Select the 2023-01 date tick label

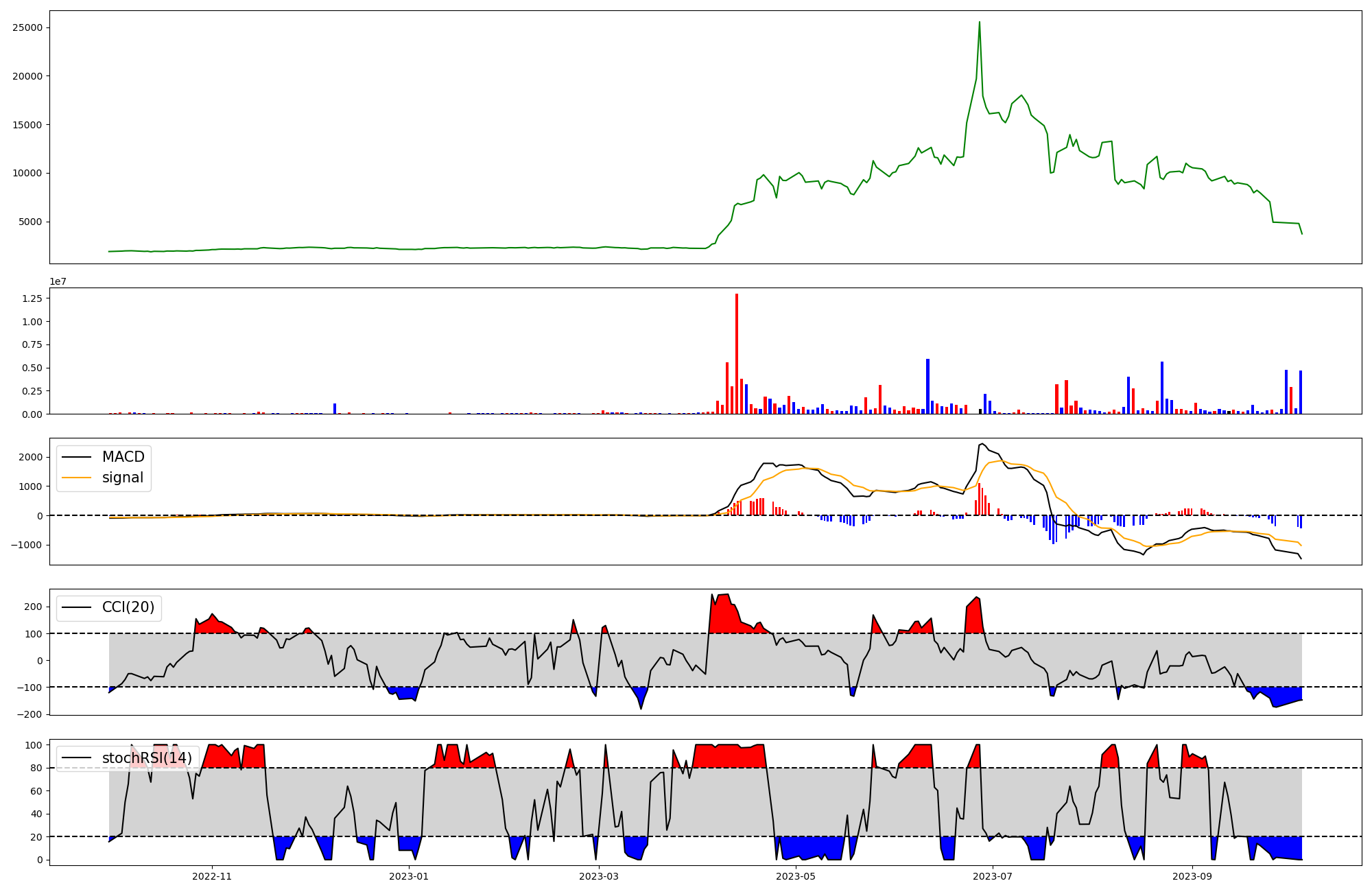pyautogui.click(x=408, y=876)
